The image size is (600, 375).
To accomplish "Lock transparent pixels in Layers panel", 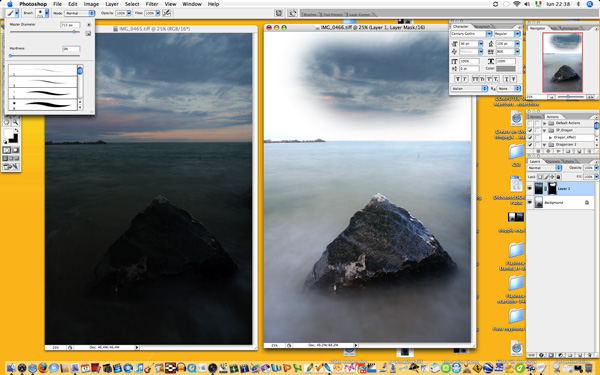I will click(x=540, y=177).
